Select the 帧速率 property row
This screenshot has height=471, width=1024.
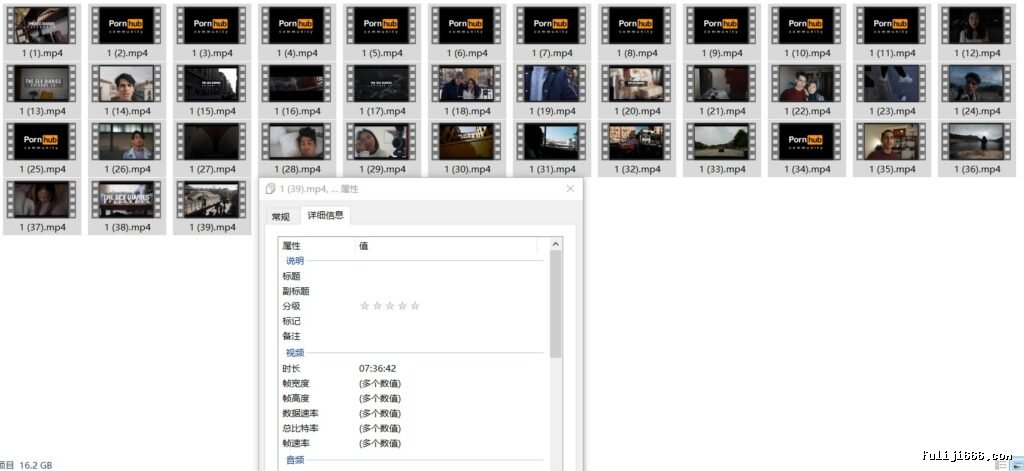click(x=412, y=444)
